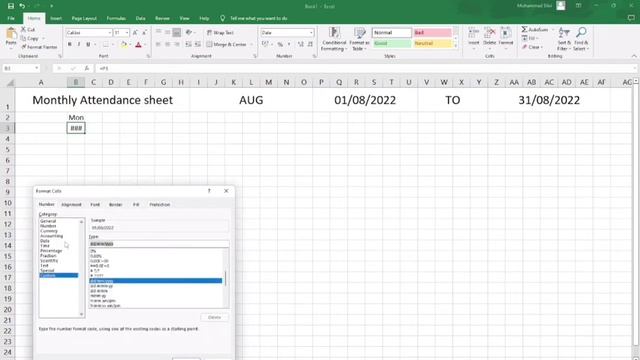Click the Insert cells button
Screen dimensions: 640x360
[473, 38]
